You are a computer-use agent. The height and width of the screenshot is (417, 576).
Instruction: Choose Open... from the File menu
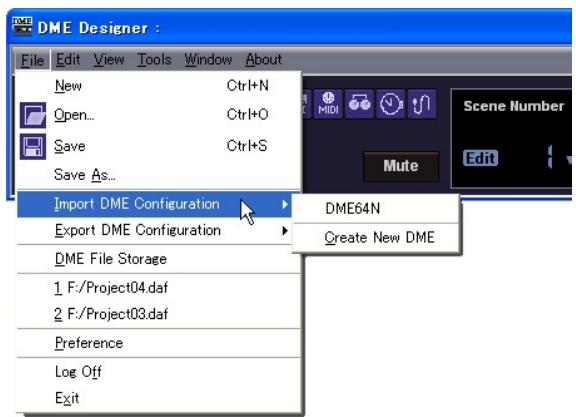click(159, 115)
